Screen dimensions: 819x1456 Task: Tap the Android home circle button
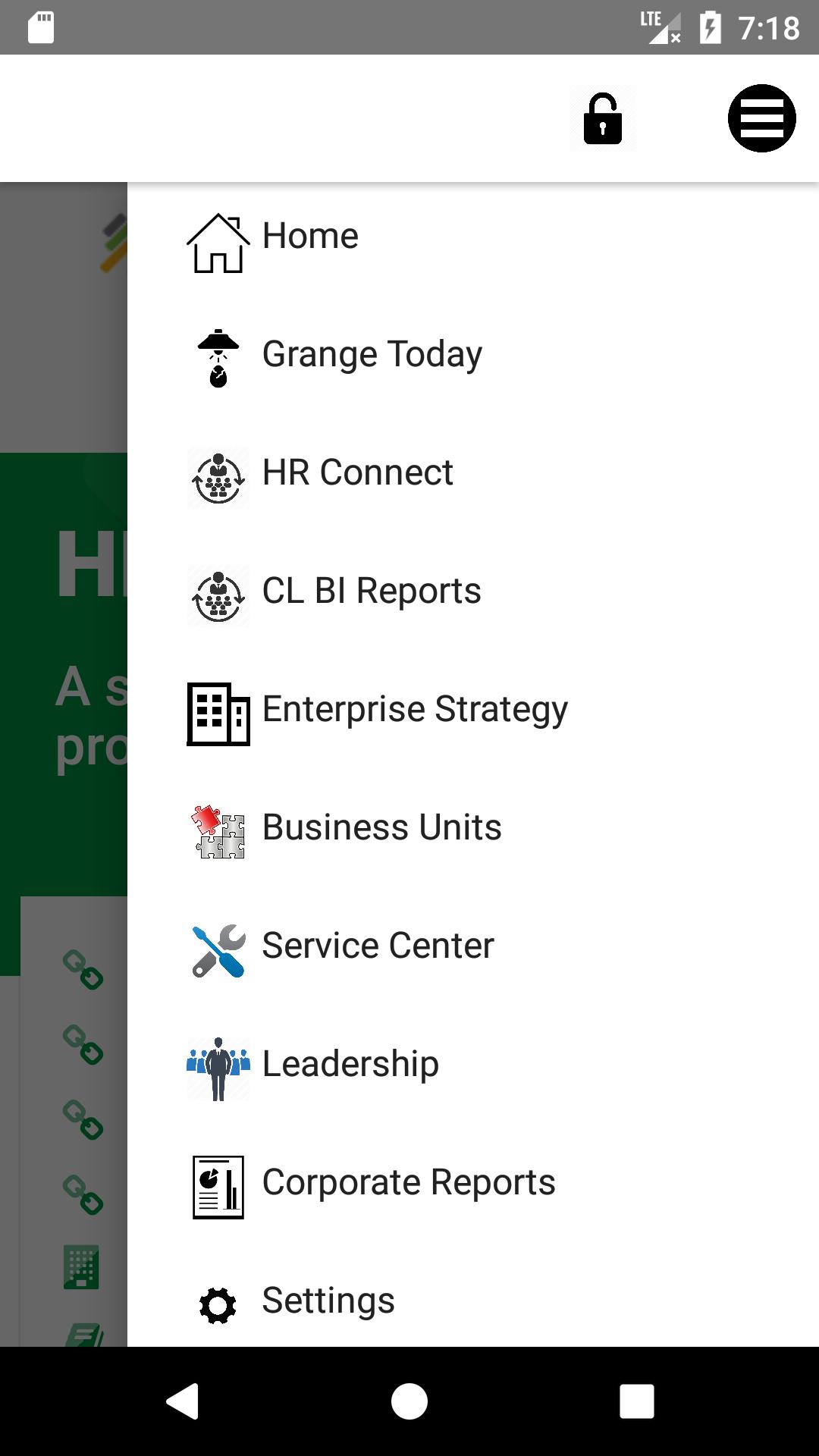[x=409, y=1401]
